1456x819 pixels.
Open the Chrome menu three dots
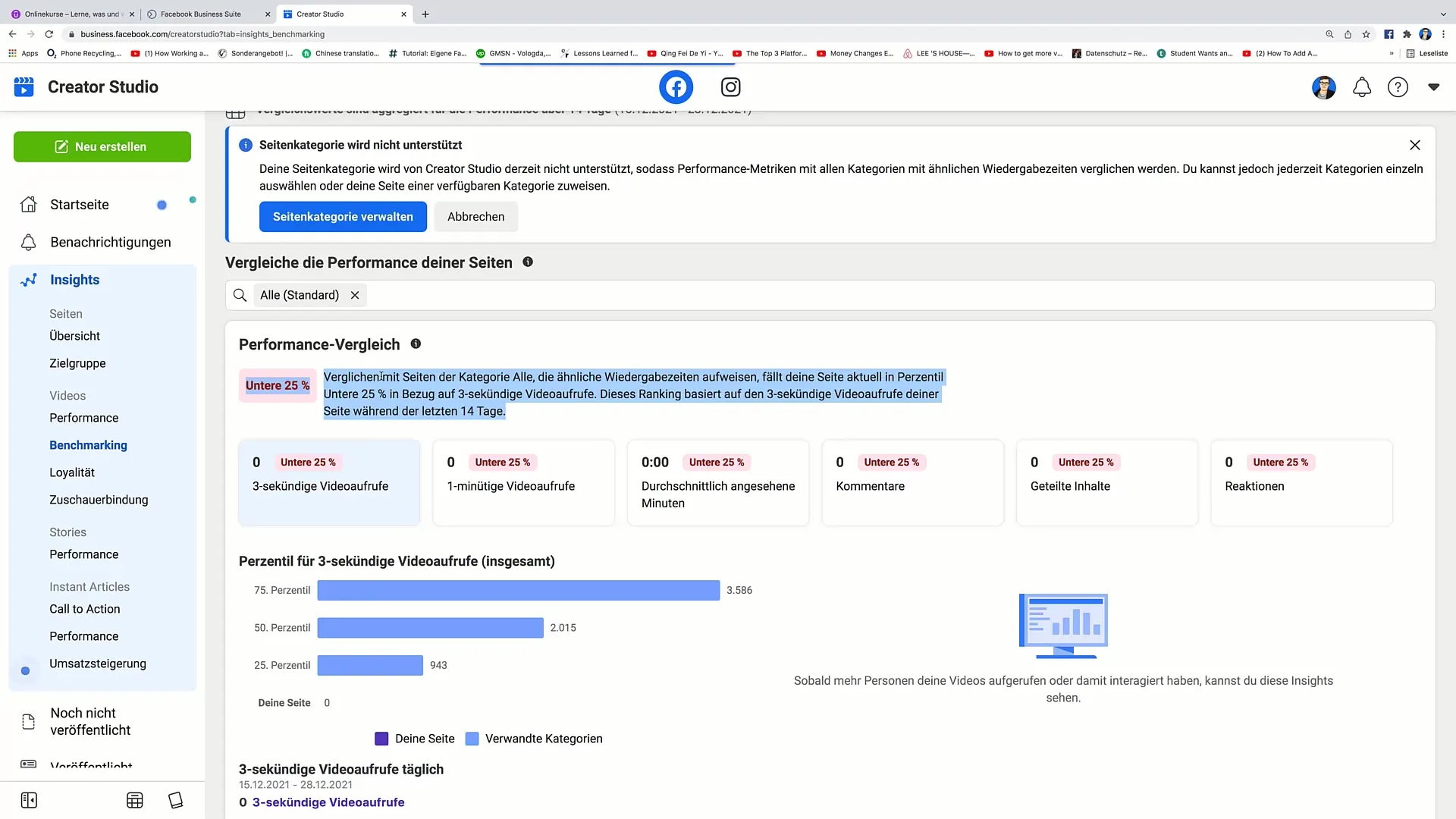pyautogui.click(x=1443, y=34)
